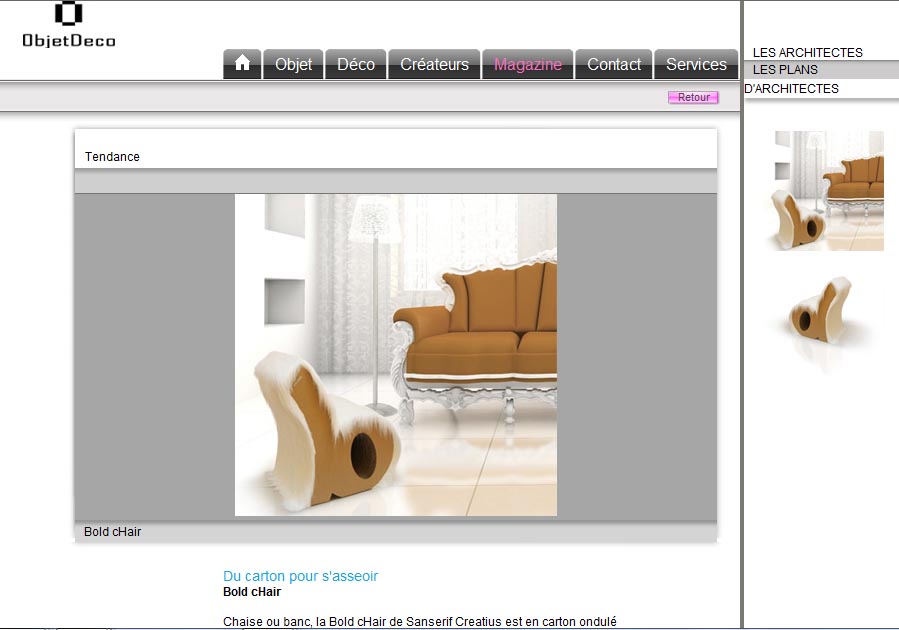
Task: Click the Tendance section header
Action: (112, 157)
